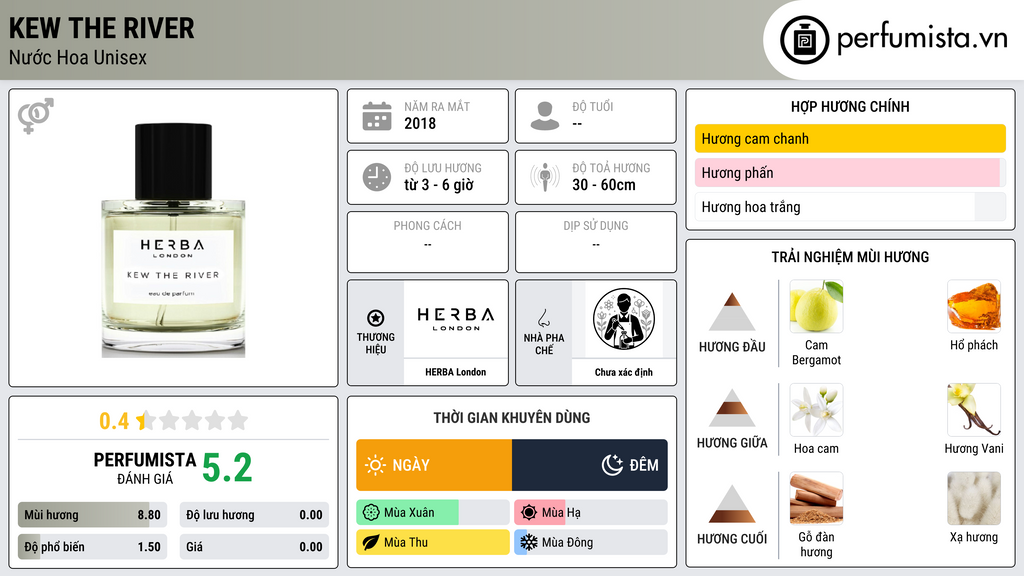Click the leaf icon for Mùa Thu

pyautogui.click(x=371, y=542)
